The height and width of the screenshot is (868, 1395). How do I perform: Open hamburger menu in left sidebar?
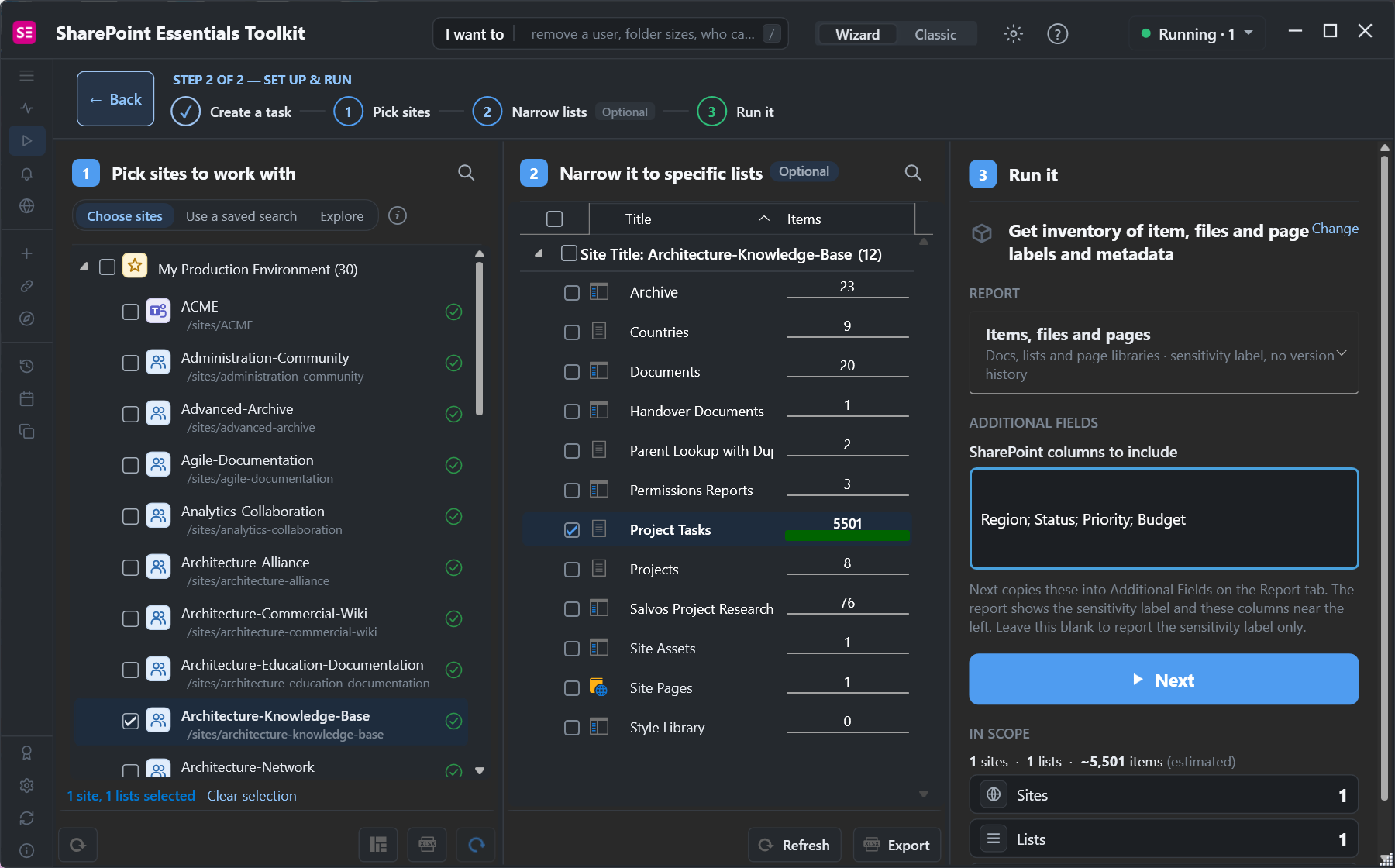pos(27,76)
